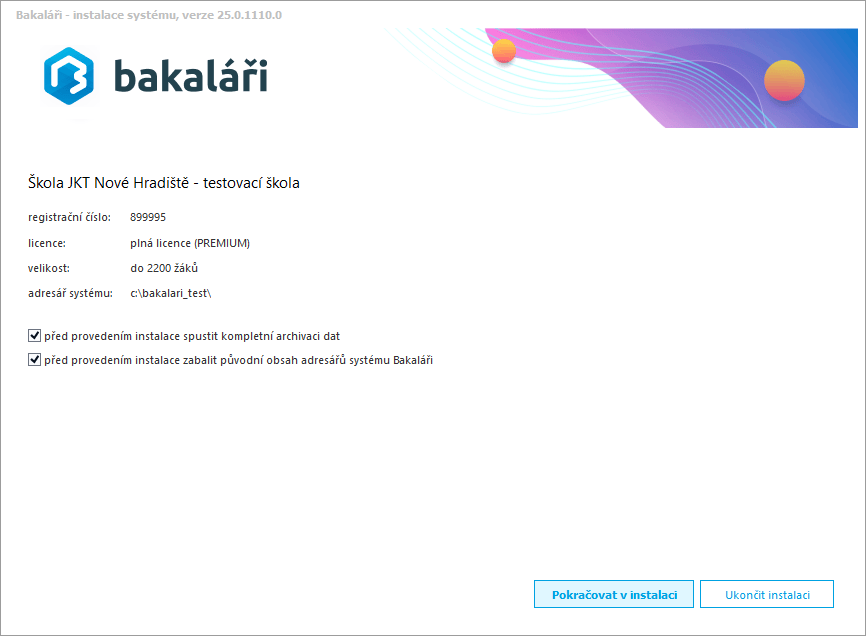
Task: Click the "bakaláři" wordmark text
Action: point(189,77)
